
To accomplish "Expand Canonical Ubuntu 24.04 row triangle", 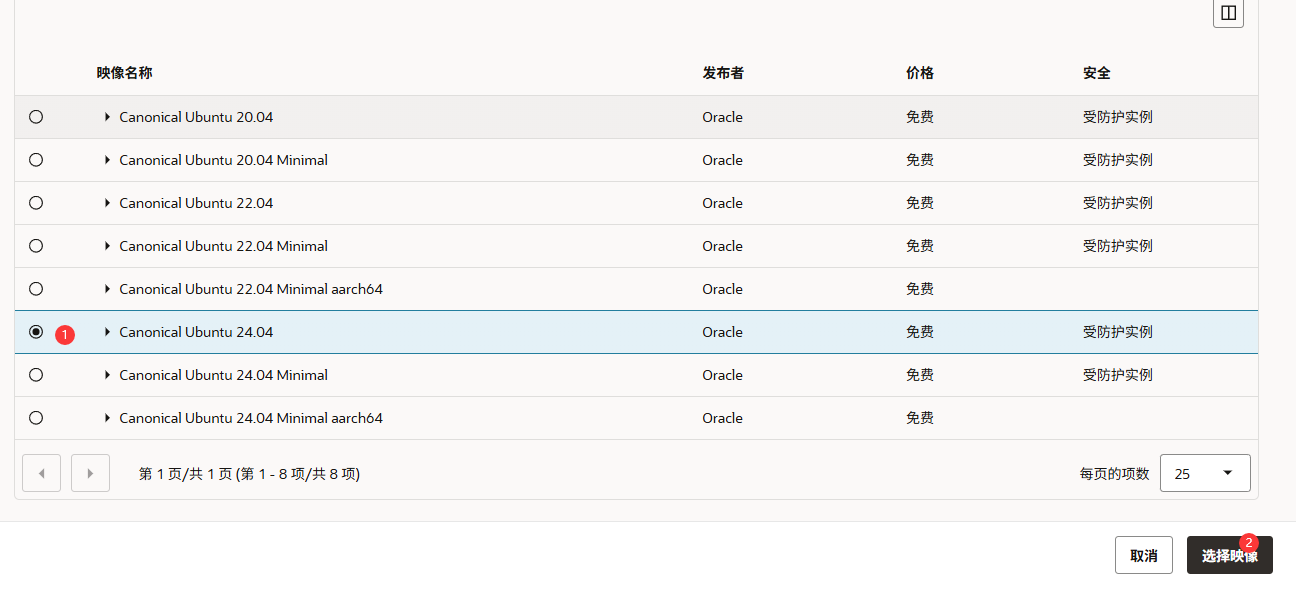I will (x=107, y=332).
